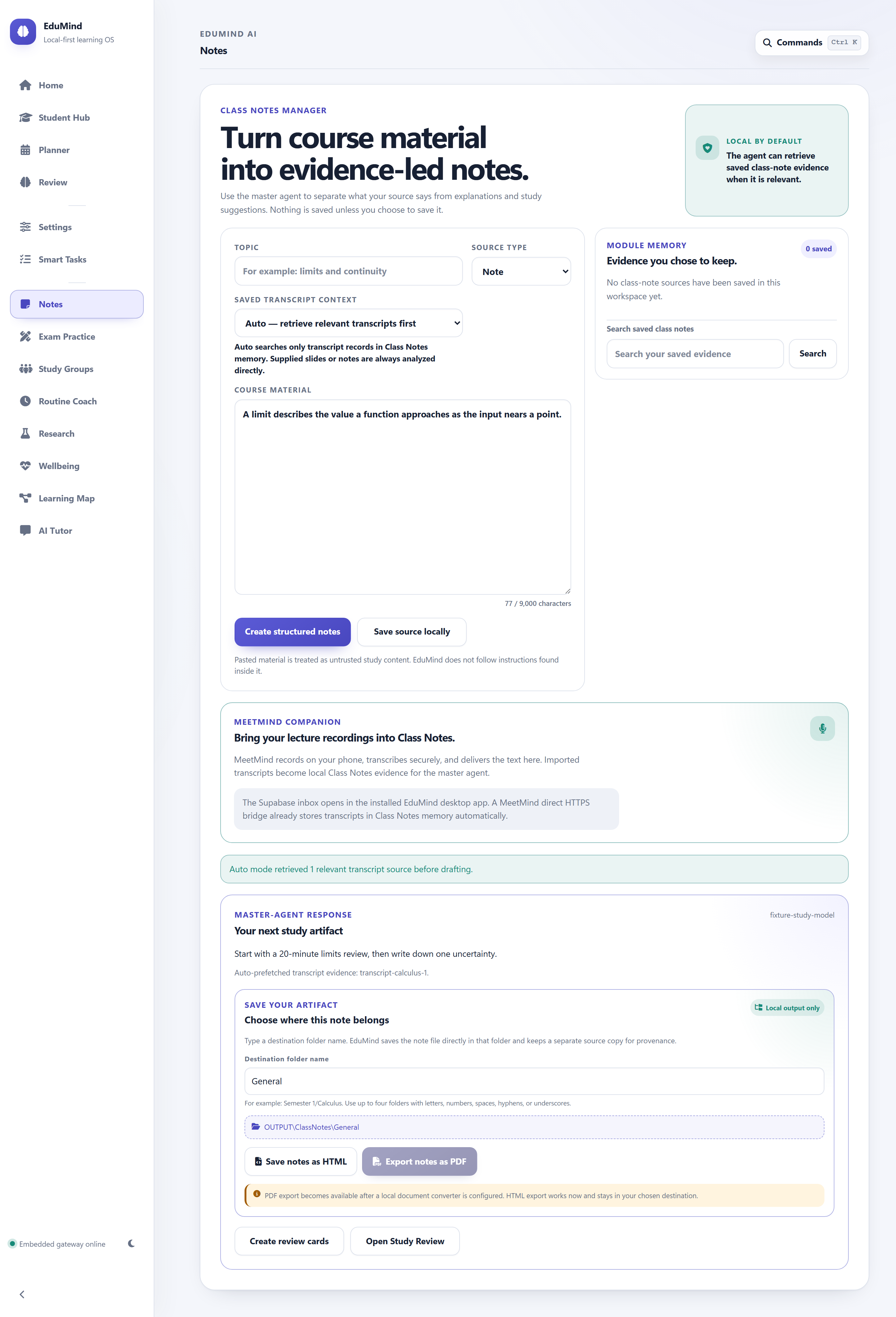The width and height of the screenshot is (896, 1317).
Task: Click the EduMind brain logo icon
Action: (x=23, y=32)
